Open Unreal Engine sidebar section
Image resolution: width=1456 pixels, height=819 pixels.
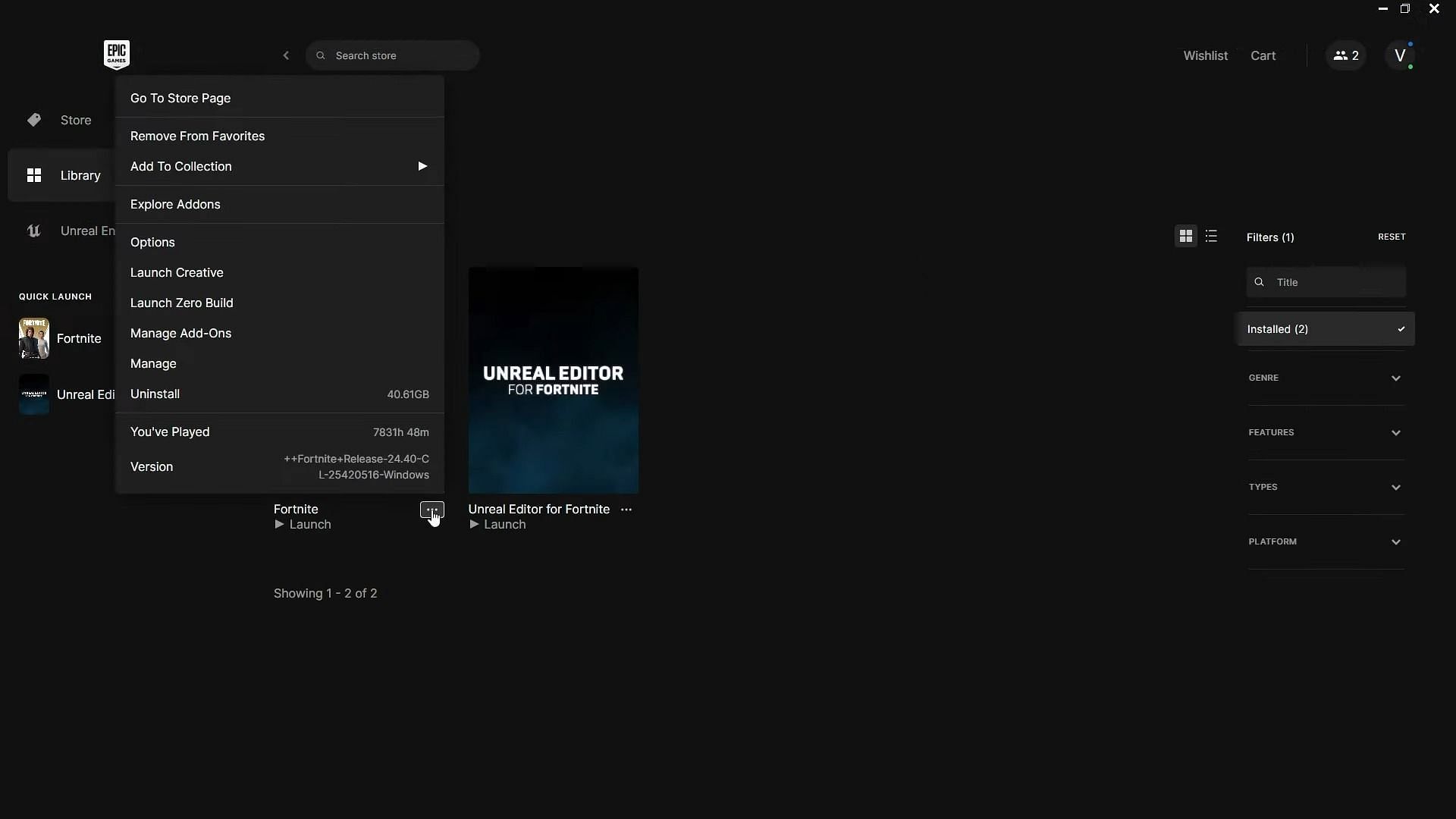tap(88, 231)
